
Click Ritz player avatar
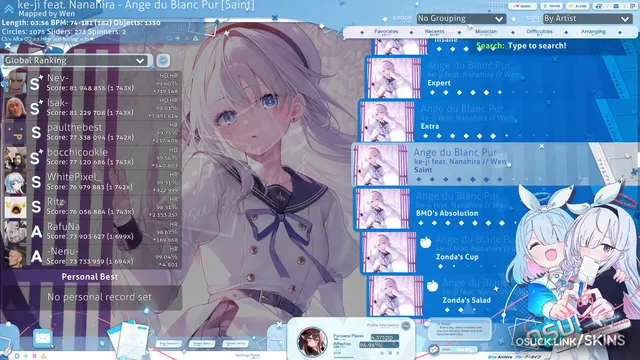pos(16,207)
